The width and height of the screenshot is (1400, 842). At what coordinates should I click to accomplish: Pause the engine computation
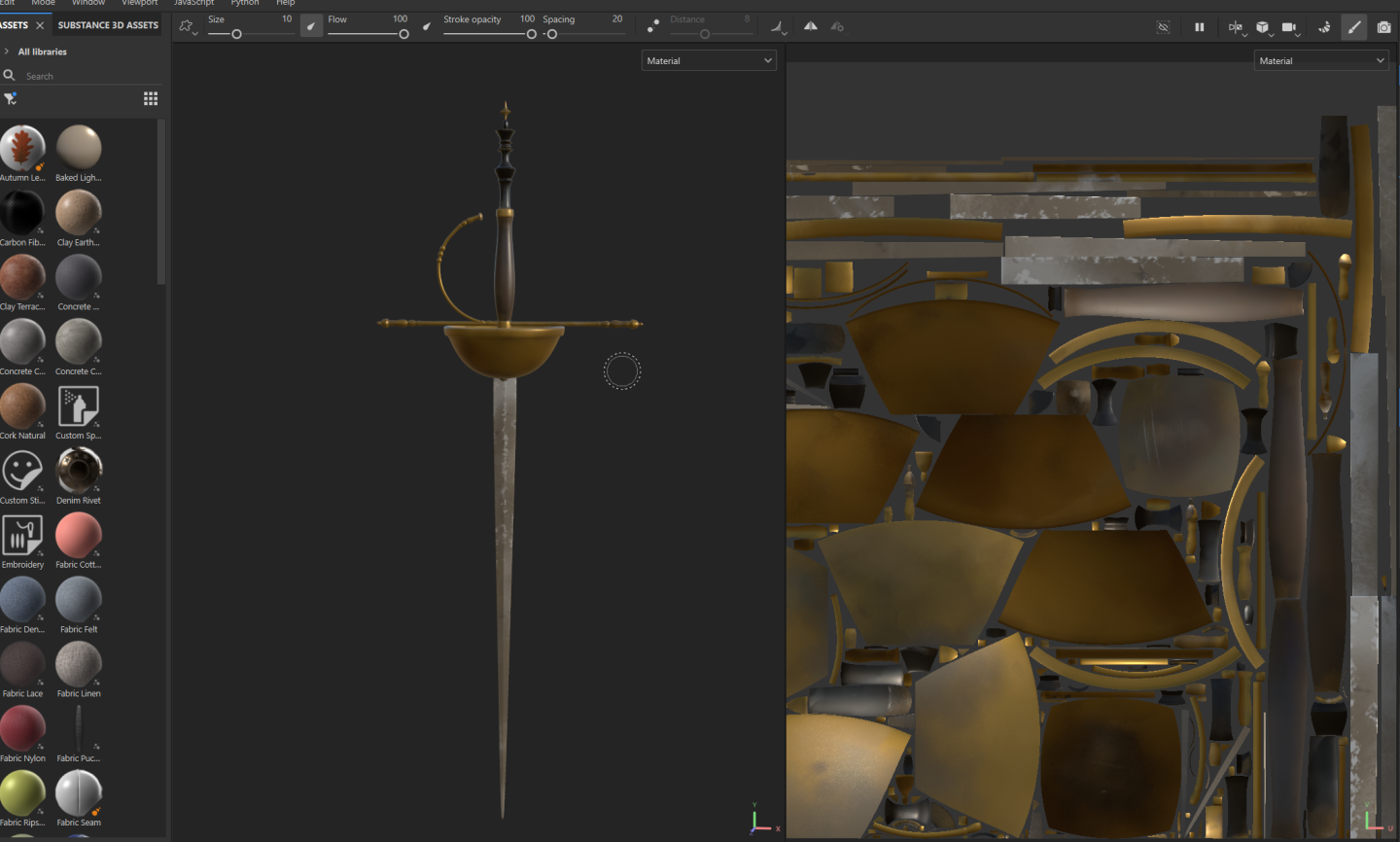[1200, 27]
